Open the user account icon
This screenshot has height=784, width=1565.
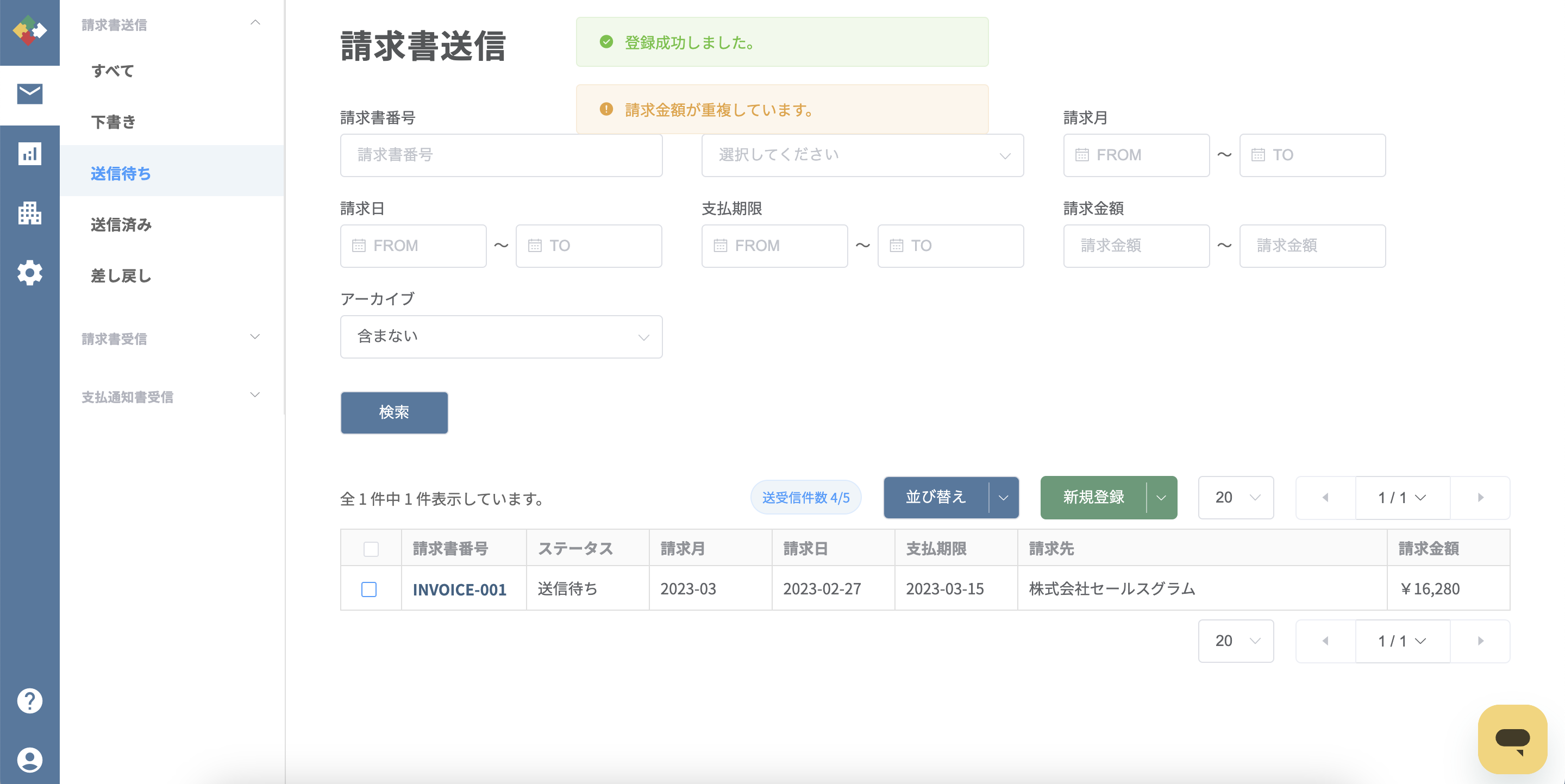(29, 760)
